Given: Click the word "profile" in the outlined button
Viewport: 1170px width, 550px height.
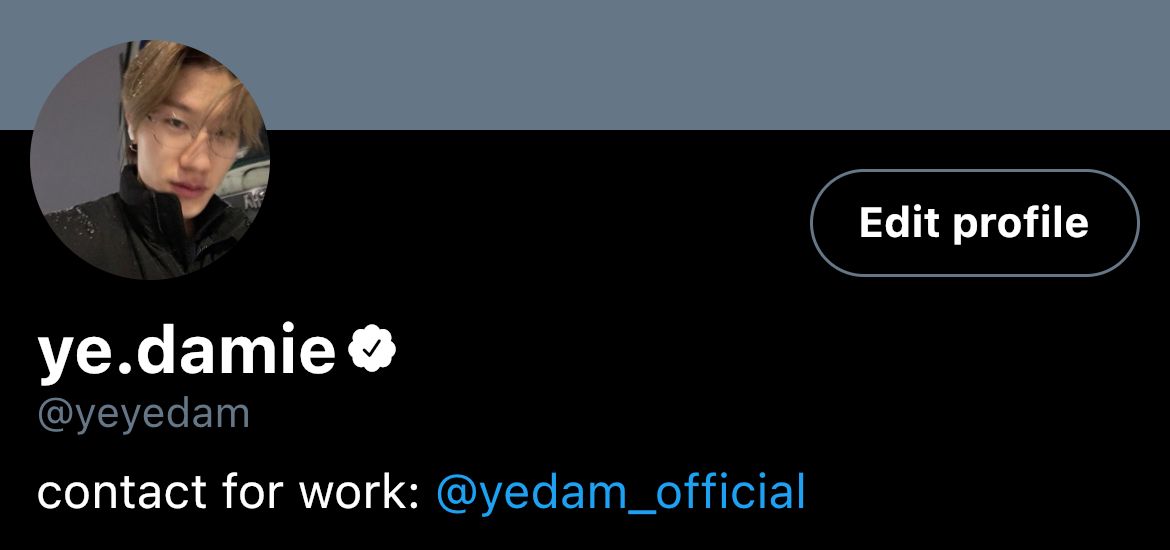Looking at the screenshot, I should click(1020, 224).
